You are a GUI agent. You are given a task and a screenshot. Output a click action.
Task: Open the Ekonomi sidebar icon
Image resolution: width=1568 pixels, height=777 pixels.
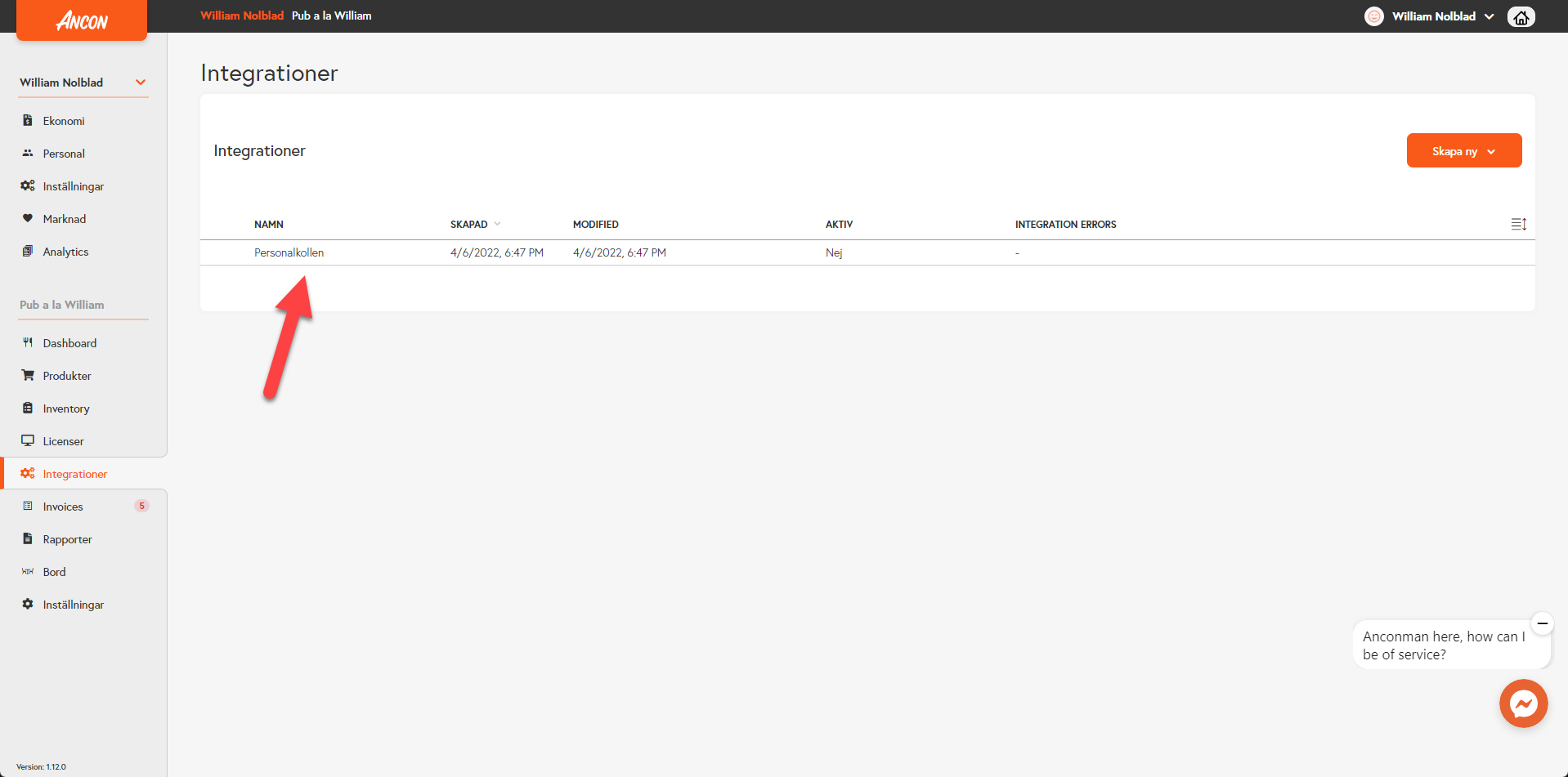(28, 120)
